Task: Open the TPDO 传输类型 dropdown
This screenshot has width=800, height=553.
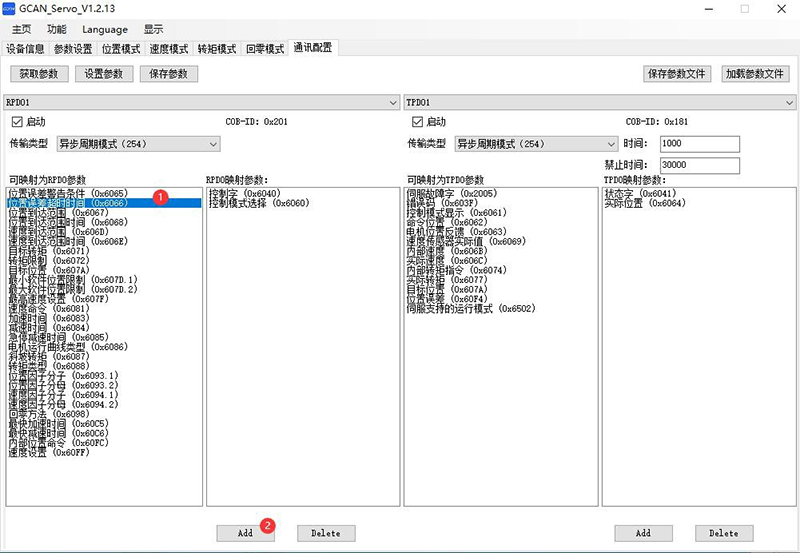Action: coord(536,144)
